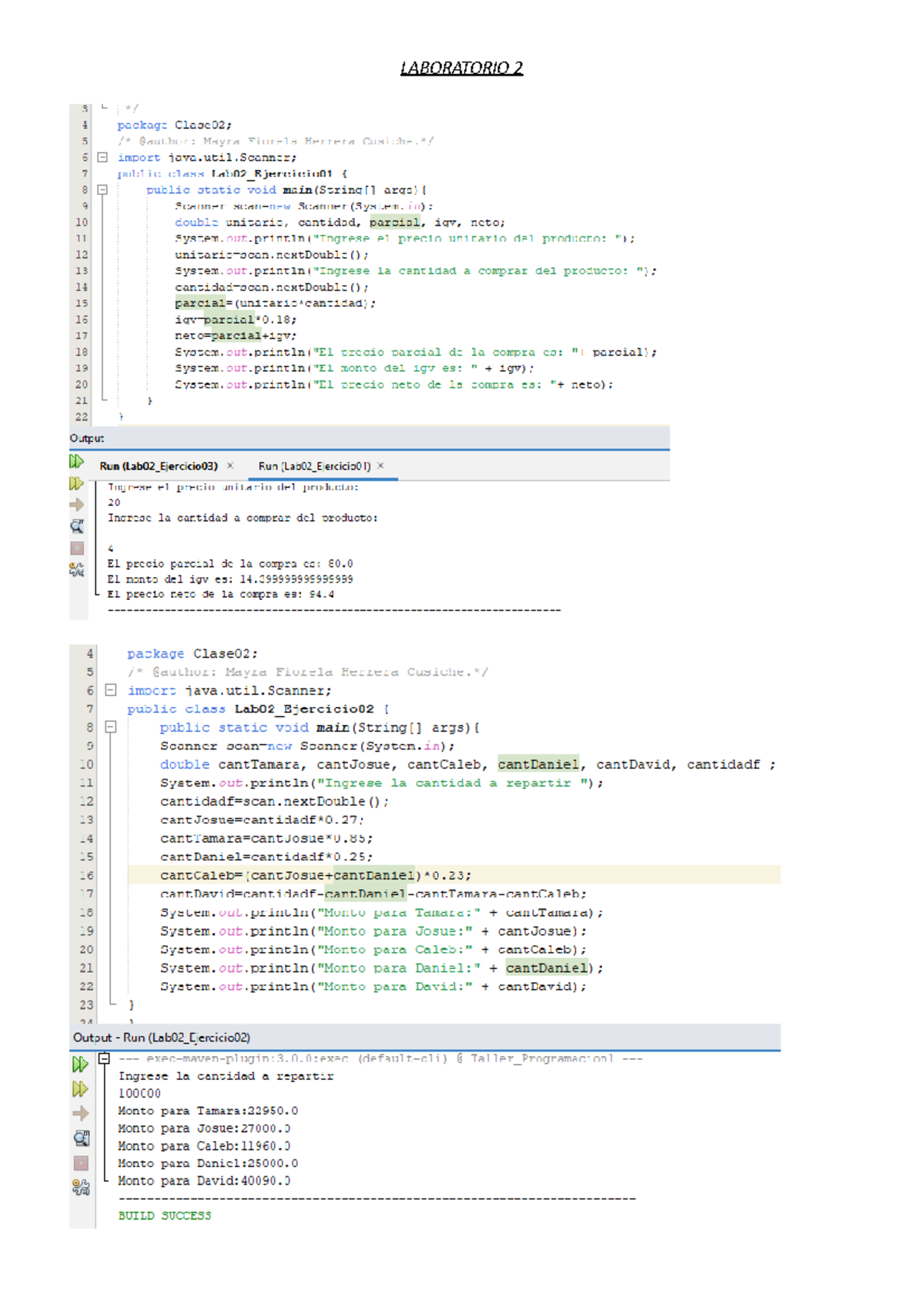Collapse the import fold in the Lab02_Ejercicio01 code
Screen dimensions: 924x1308
[x=102, y=157]
